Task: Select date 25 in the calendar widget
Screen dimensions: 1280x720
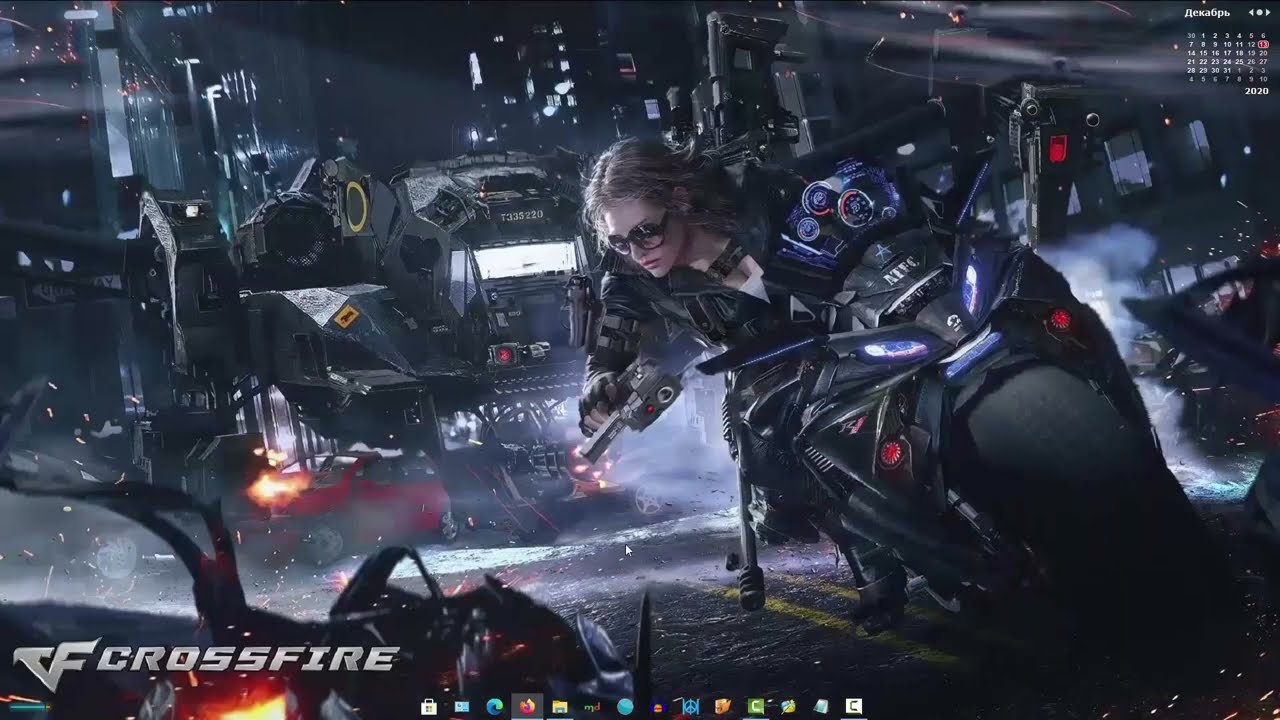Action: click(x=1239, y=62)
